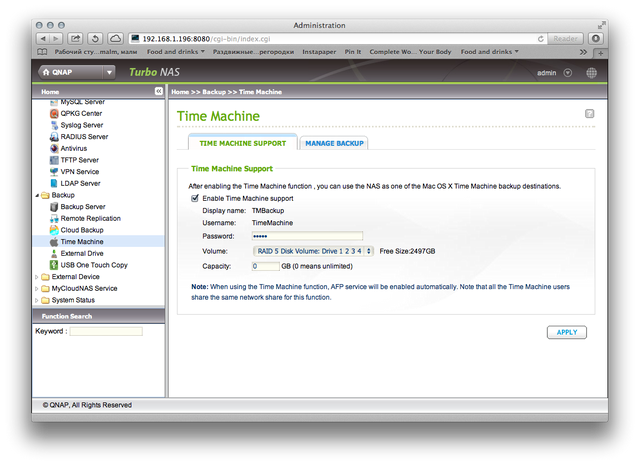This screenshot has height=466, width=640.
Task: Open the help icon for Time Machine
Action: point(589,113)
